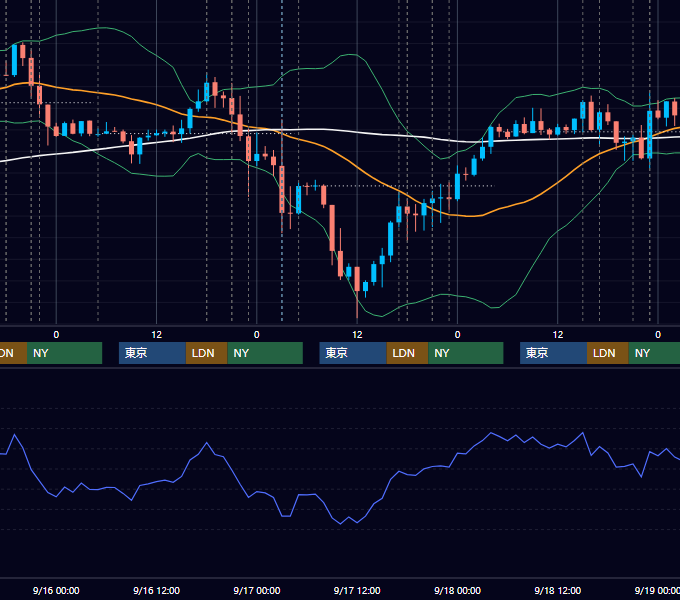Image resolution: width=680 pixels, height=600 pixels.
Task: Click the NY session block spanning 9/18 00:00
Action: coord(465,353)
